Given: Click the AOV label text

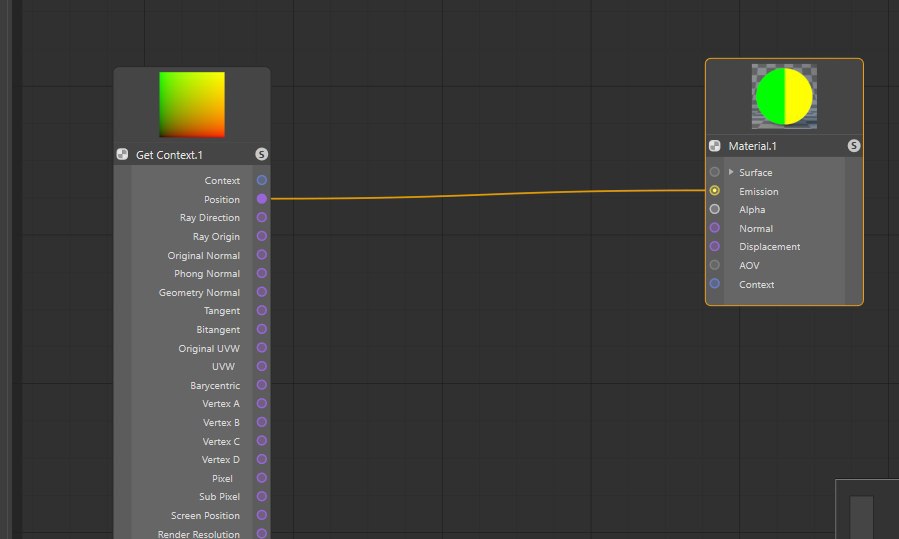Looking at the screenshot, I should (749, 265).
